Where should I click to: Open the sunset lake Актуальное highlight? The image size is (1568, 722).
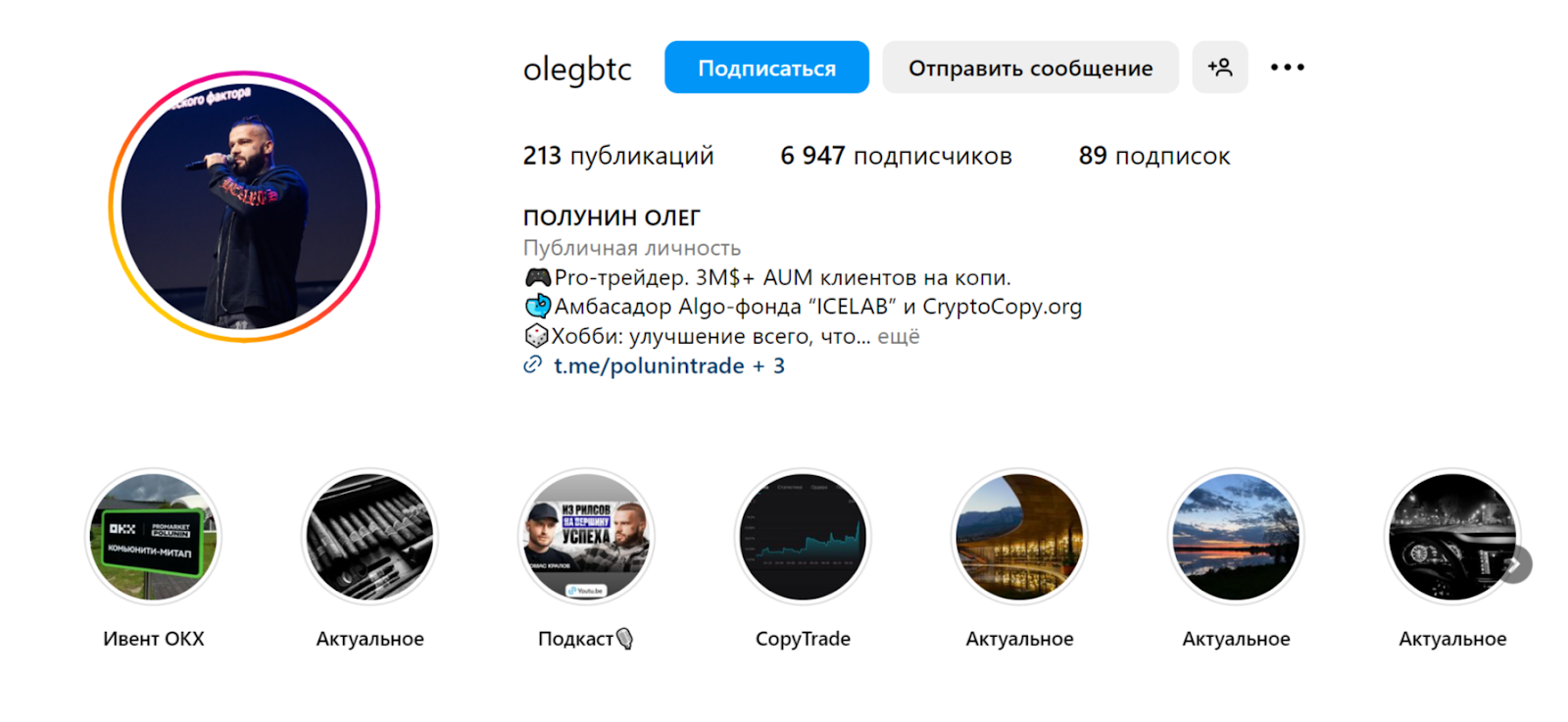tap(1236, 537)
